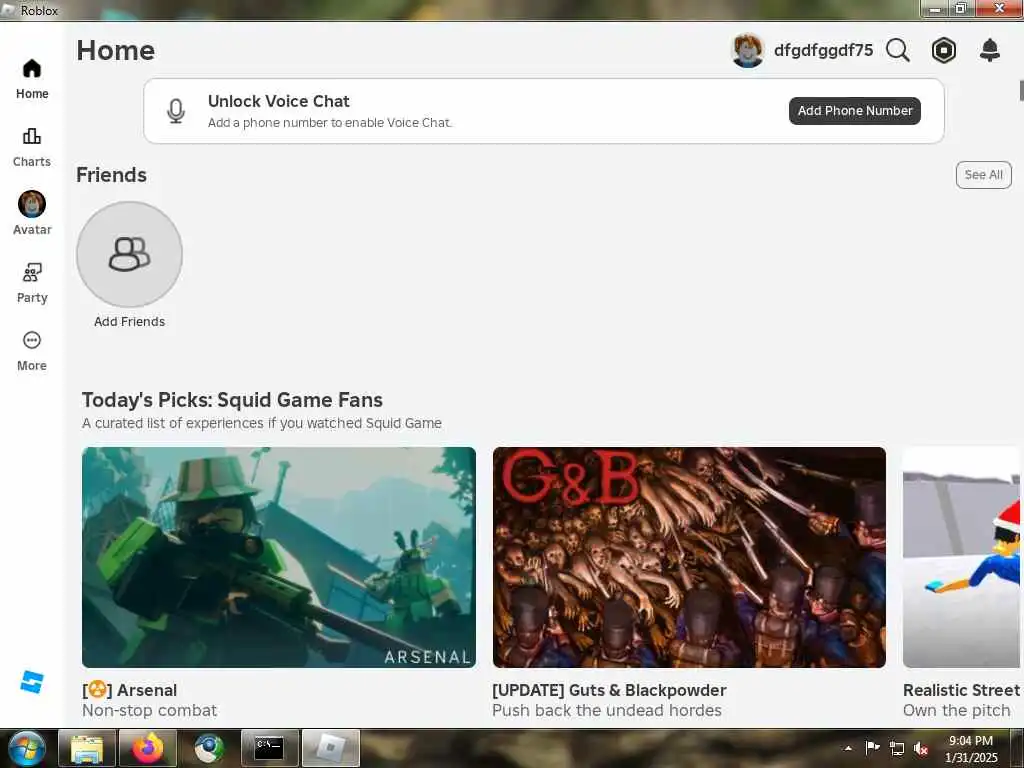Click the Roblox Studio logo icon in sidebar
The width and height of the screenshot is (1024, 768).
click(x=31, y=682)
